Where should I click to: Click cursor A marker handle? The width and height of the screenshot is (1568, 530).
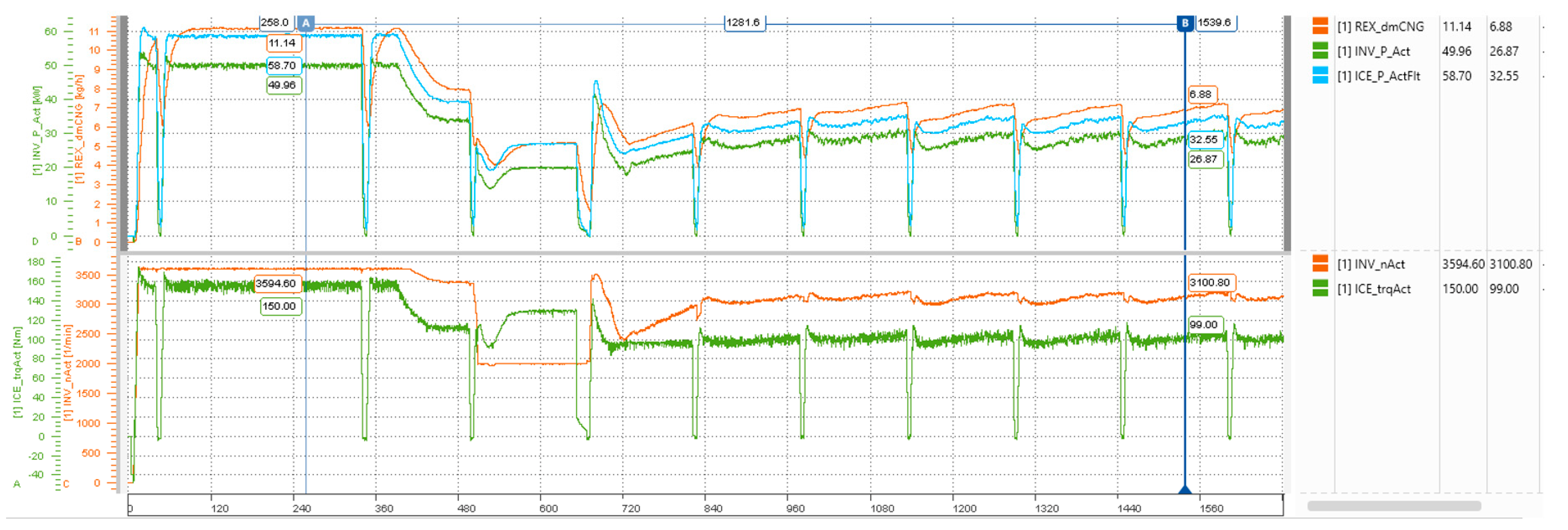[x=306, y=23]
